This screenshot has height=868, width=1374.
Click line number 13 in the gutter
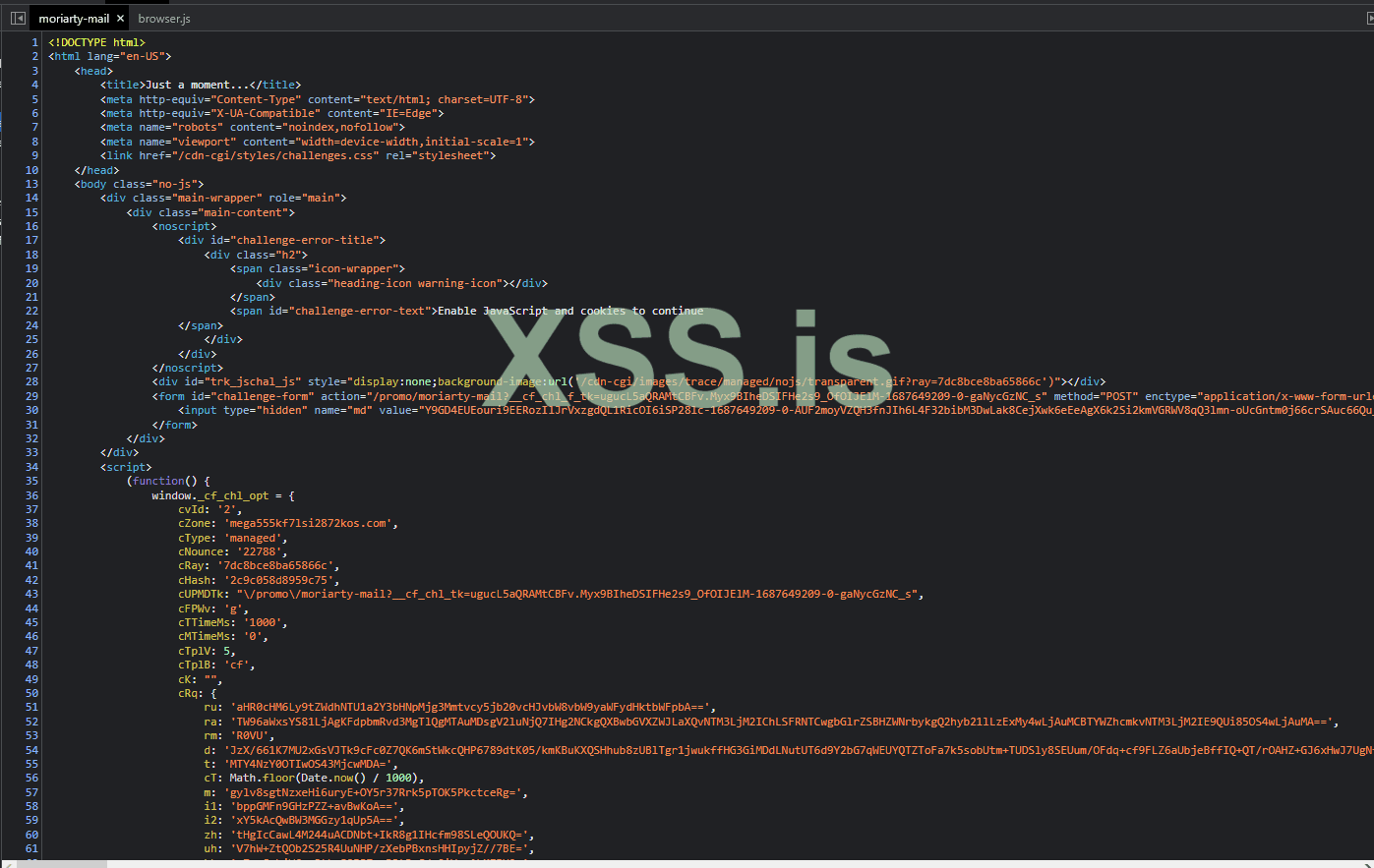[31, 184]
